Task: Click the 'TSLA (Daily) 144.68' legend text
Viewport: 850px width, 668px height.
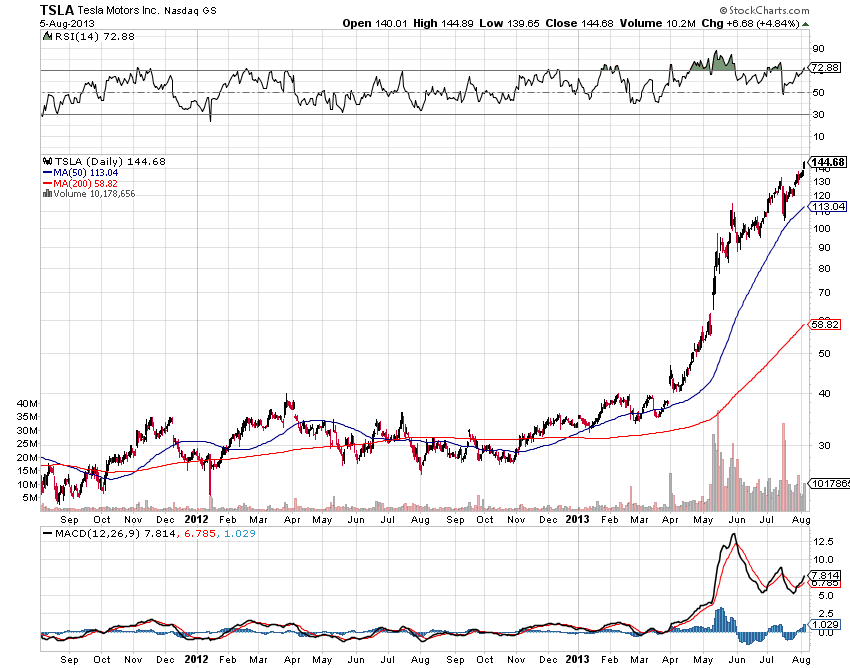Action: (x=110, y=162)
